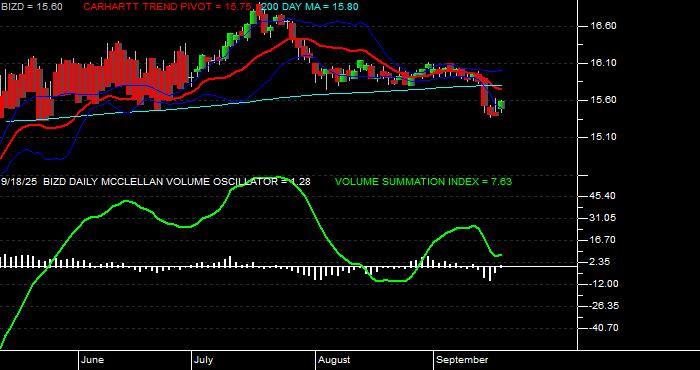Click the 9/18/25 date text
Image resolution: width=700 pixels, height=370 pixels.
pyautogui.click(x=19, y=182)
